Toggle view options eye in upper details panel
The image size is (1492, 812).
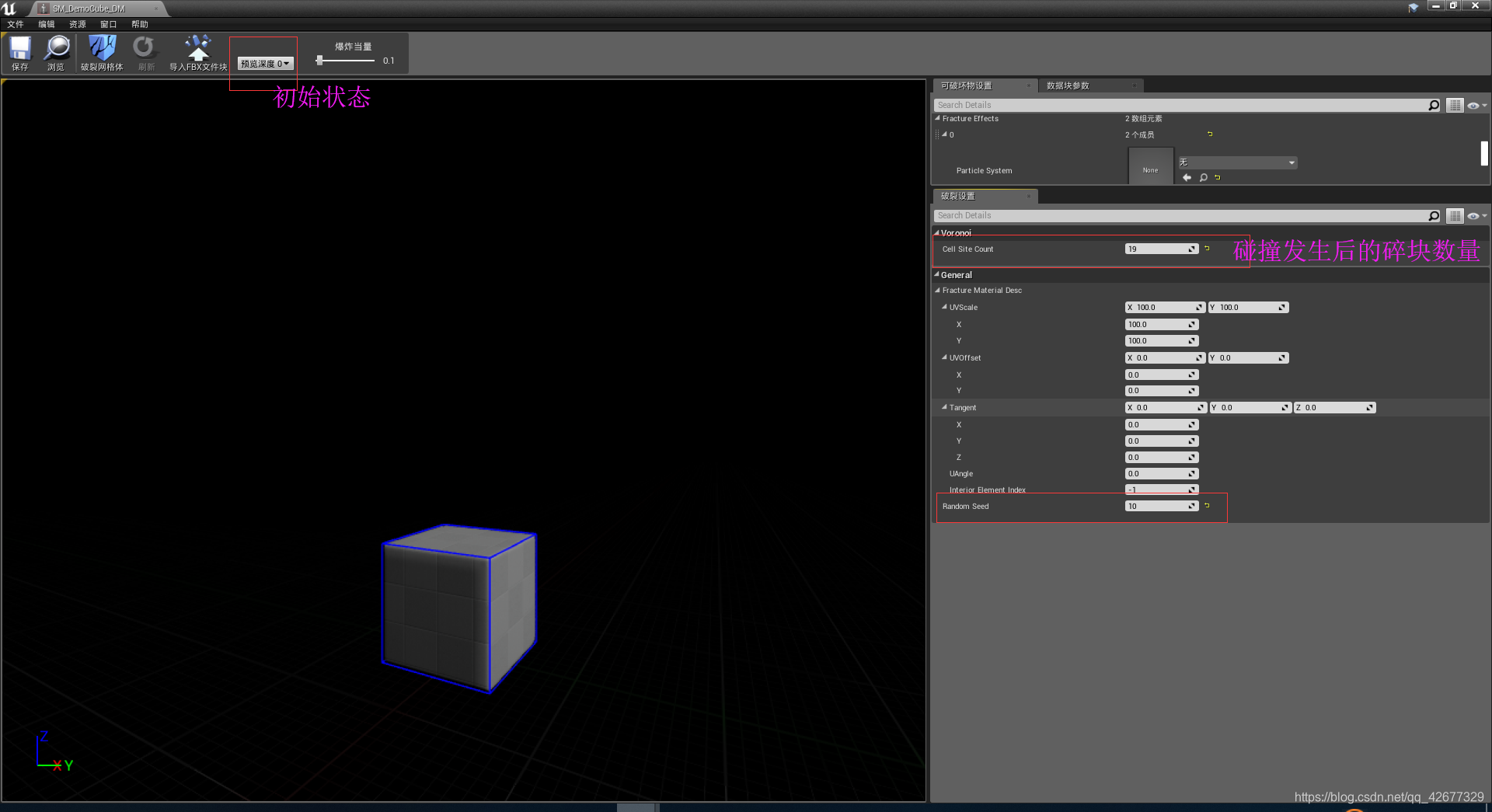(x=1476, y=105)
